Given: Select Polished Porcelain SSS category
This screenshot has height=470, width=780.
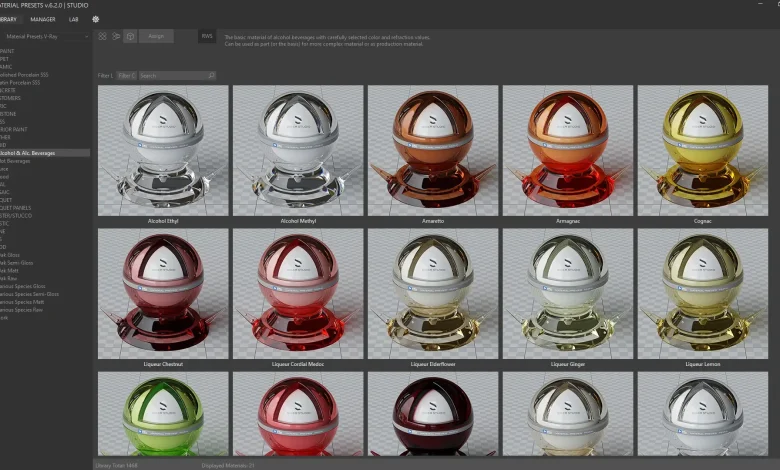Looking at the screenshot, I should point(24,75).
